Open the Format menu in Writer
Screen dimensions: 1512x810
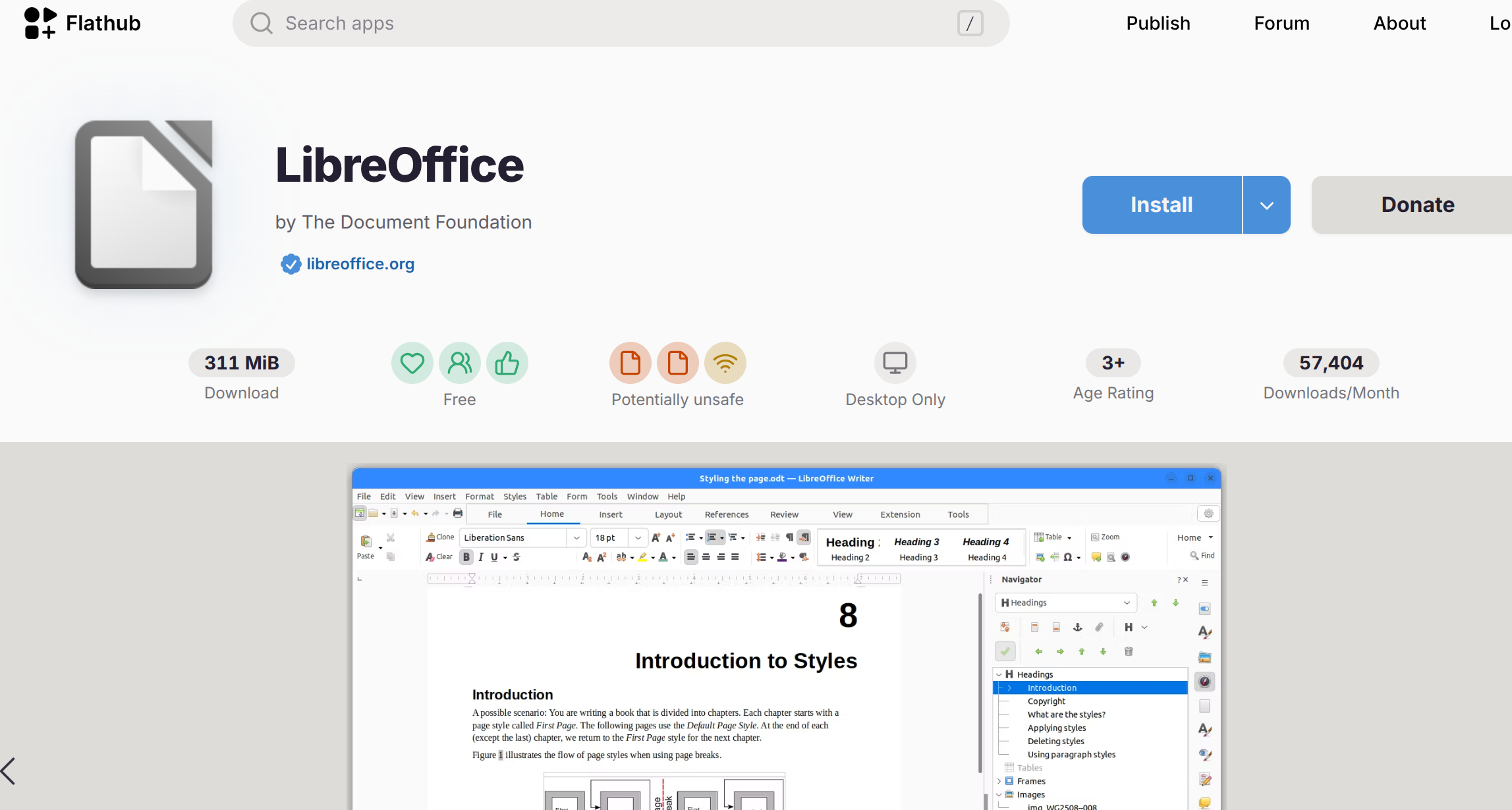tap(480, 497)
